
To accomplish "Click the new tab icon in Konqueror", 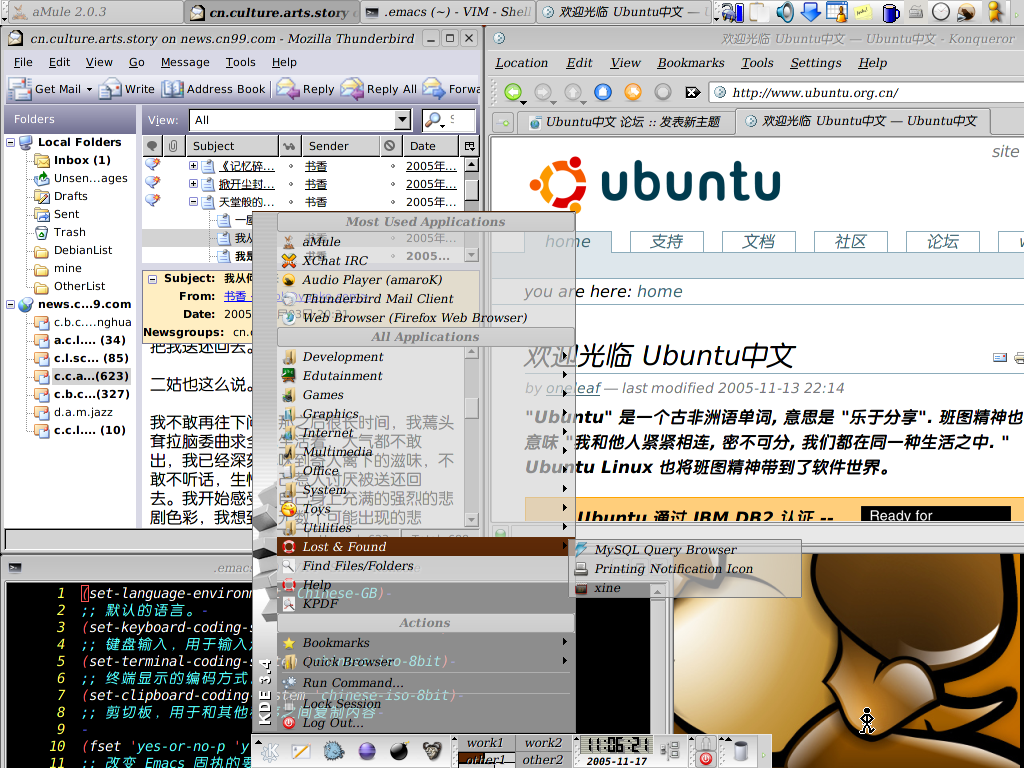I will tap(504, 122).
